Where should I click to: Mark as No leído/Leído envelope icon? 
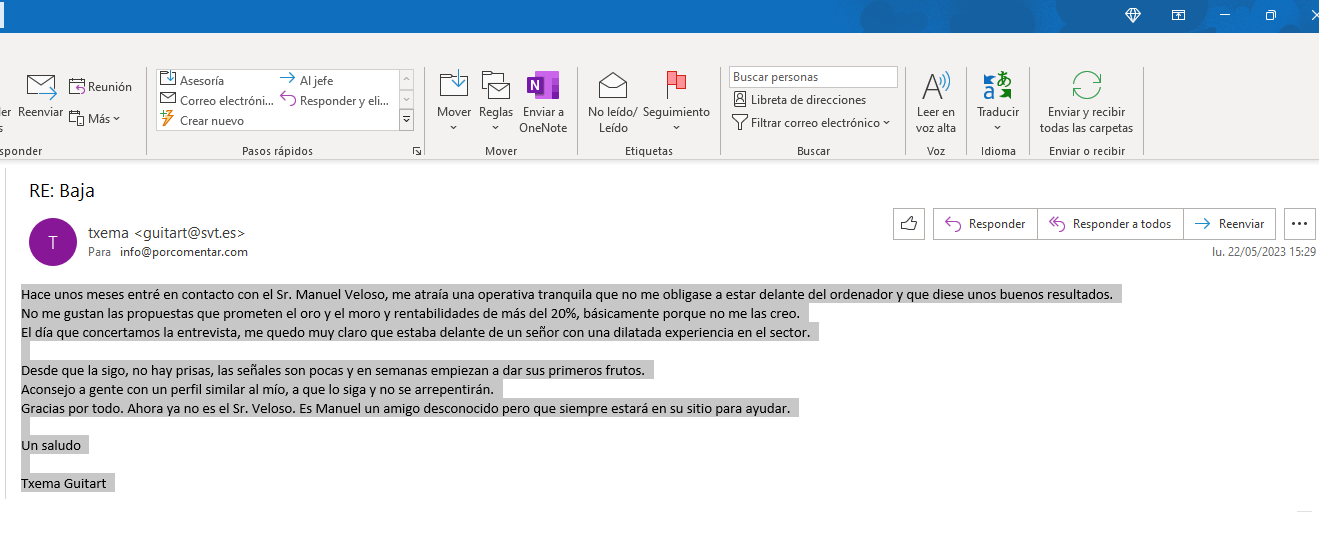tap(612, 85)
